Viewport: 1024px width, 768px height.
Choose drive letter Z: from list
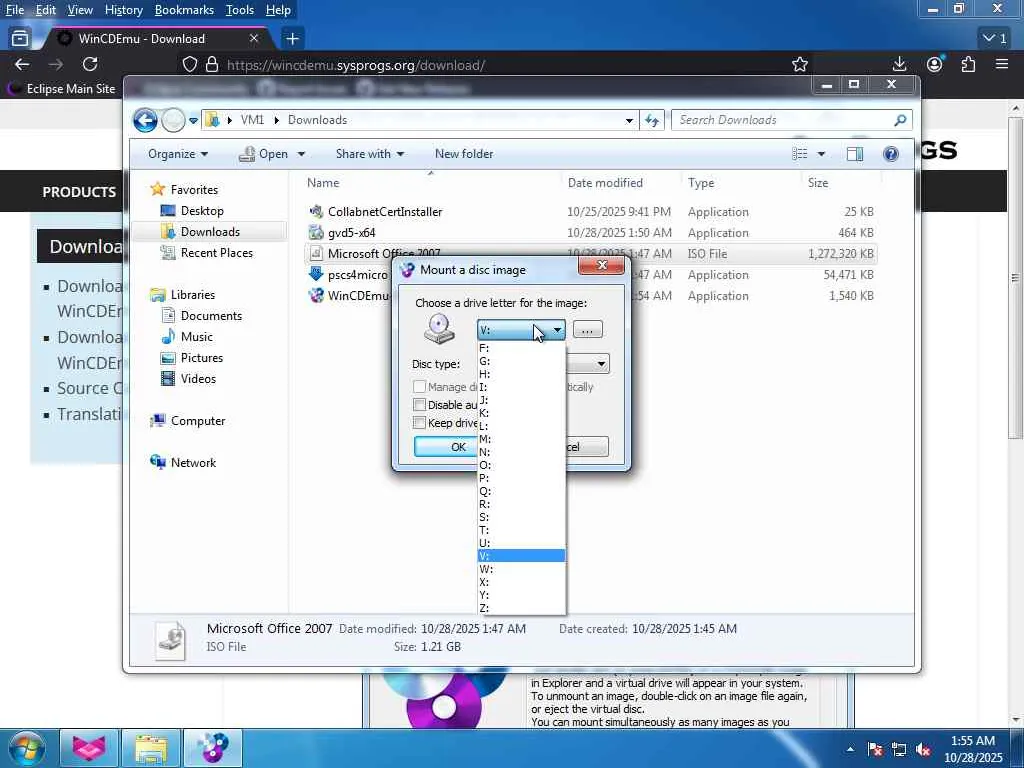click(521, 608)
